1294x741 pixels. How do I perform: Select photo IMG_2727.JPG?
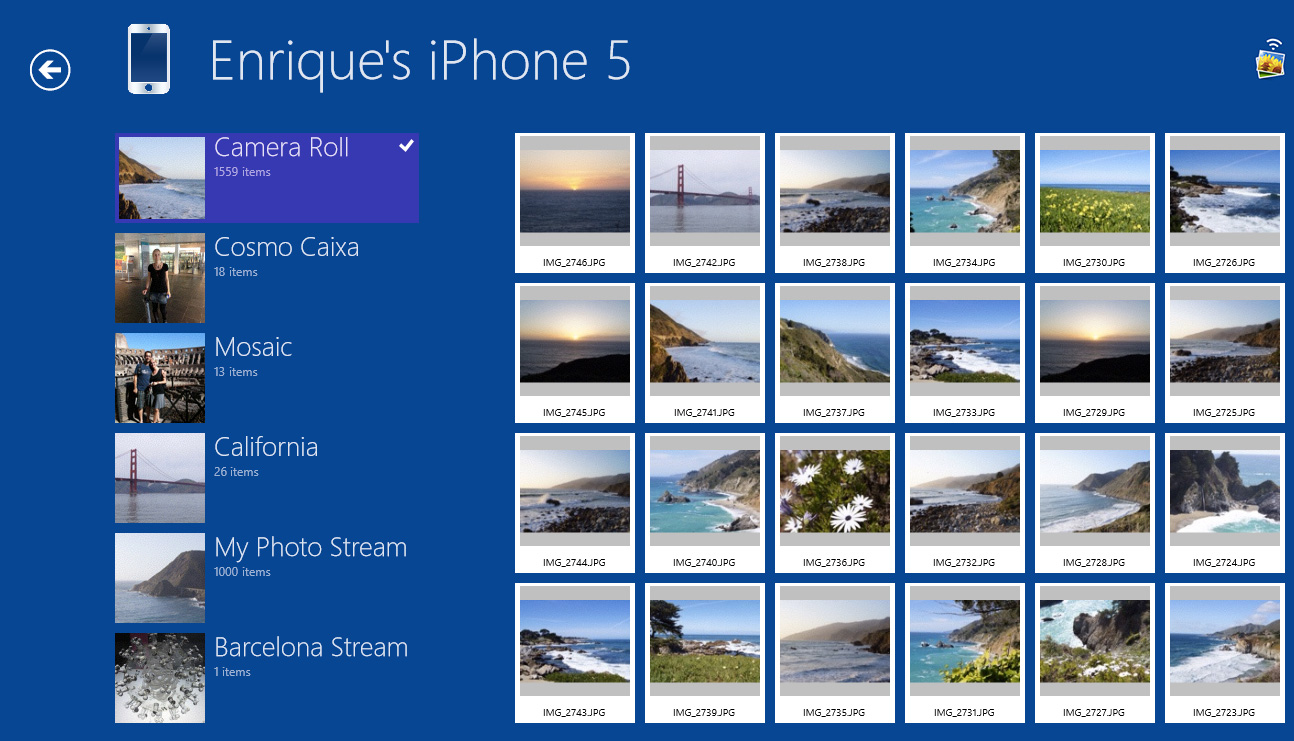(1095, 653)
